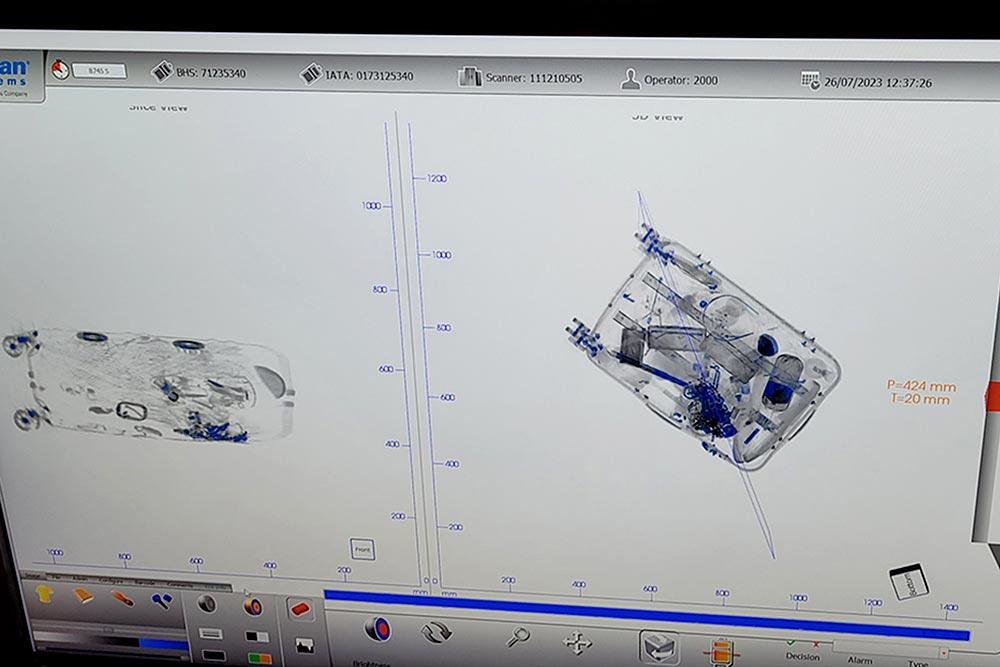Screen dimensions: 1000x667
Task: Open the first tab above filter icons
Action: click(33, 576)
